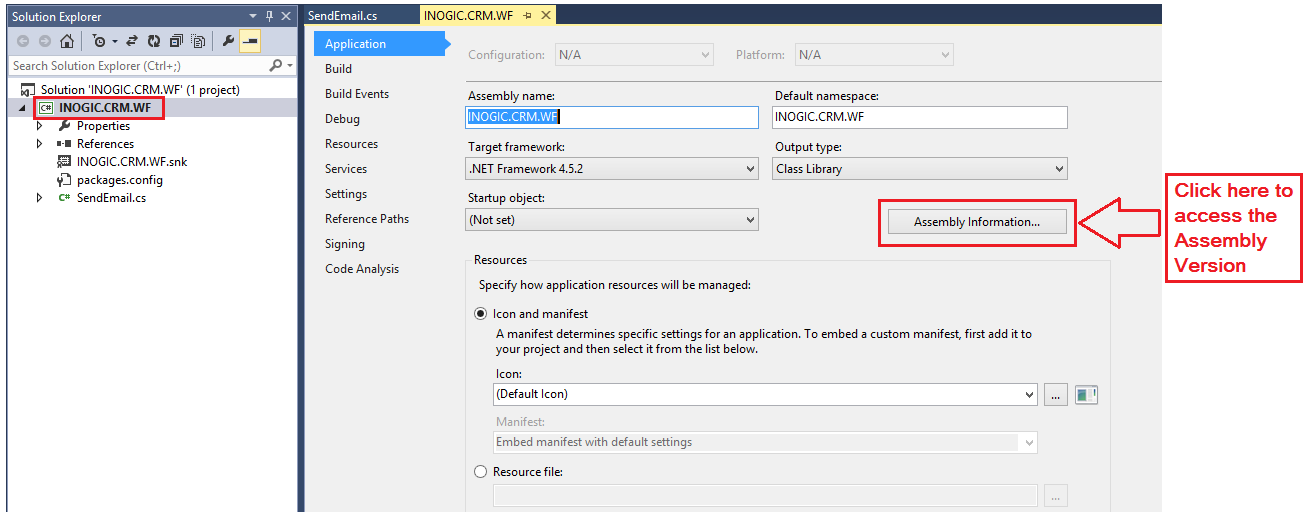1309x512 pixels.
Task: Select Solution 'INOGIC.CRM.WF' (1 project) row
Action: [x=140, y=90]
